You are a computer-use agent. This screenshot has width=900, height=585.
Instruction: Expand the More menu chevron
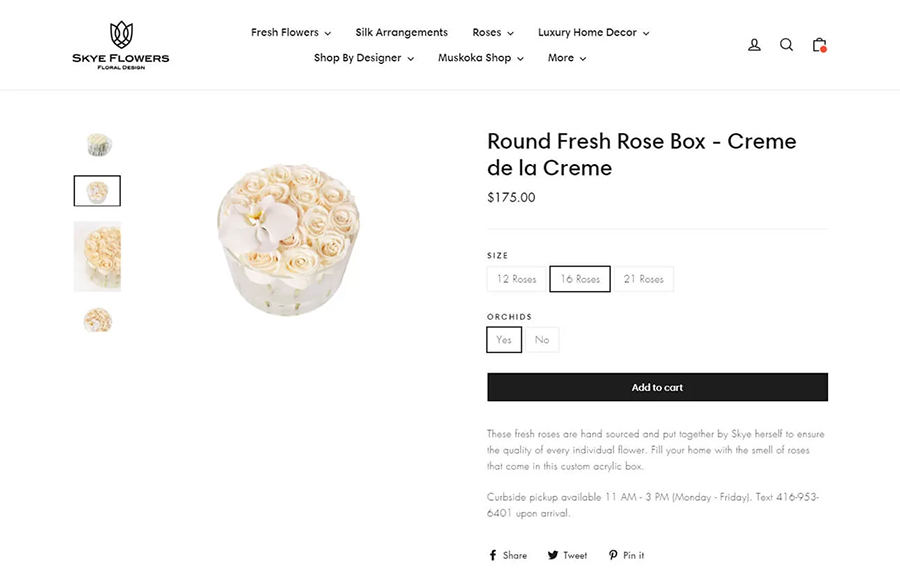click(566, 58)
